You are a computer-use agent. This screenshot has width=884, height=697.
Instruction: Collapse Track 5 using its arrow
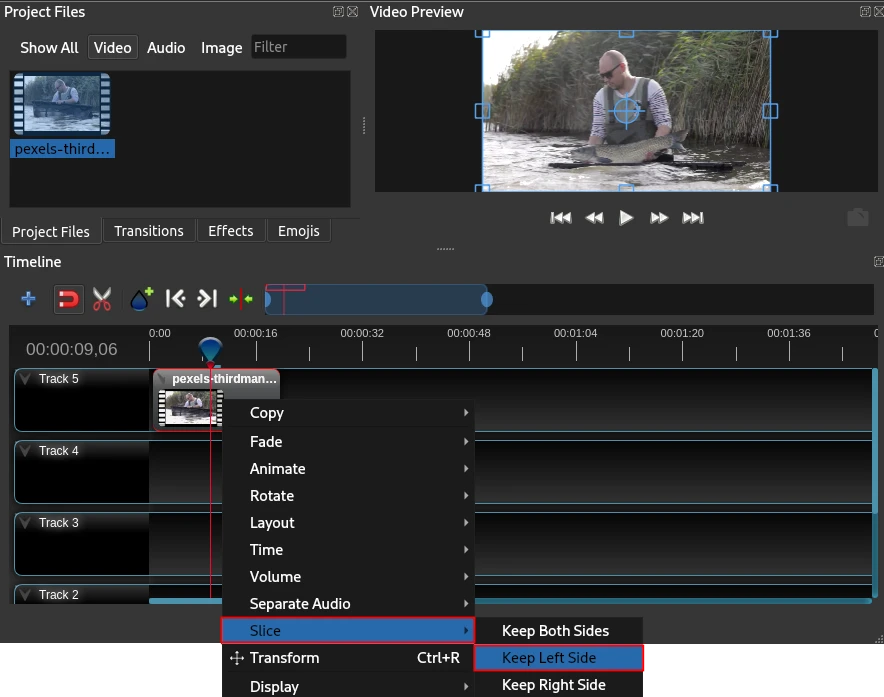pos(26,379)
